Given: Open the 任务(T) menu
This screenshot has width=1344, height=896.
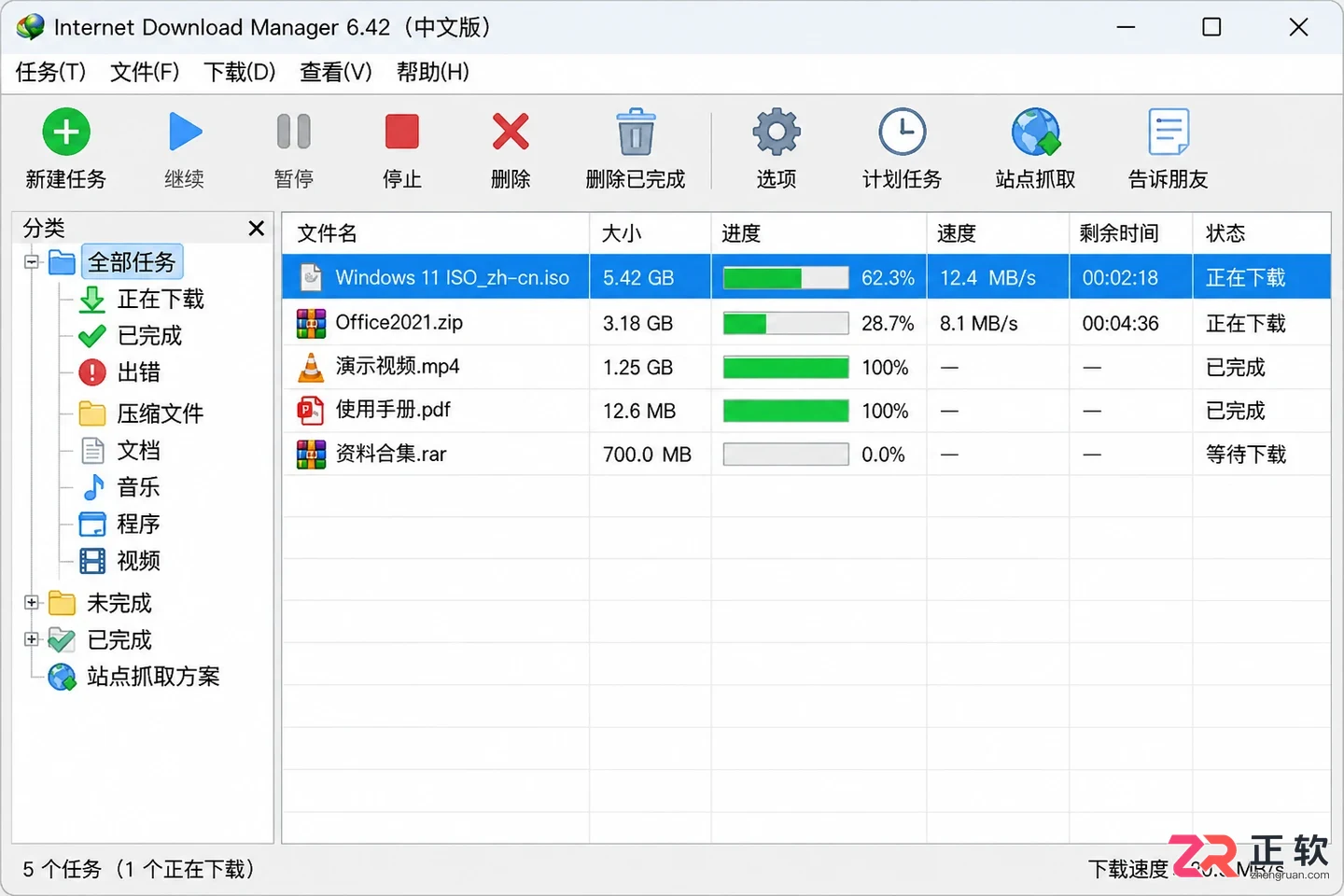Looking at the screenshot, I should [51, 72].
